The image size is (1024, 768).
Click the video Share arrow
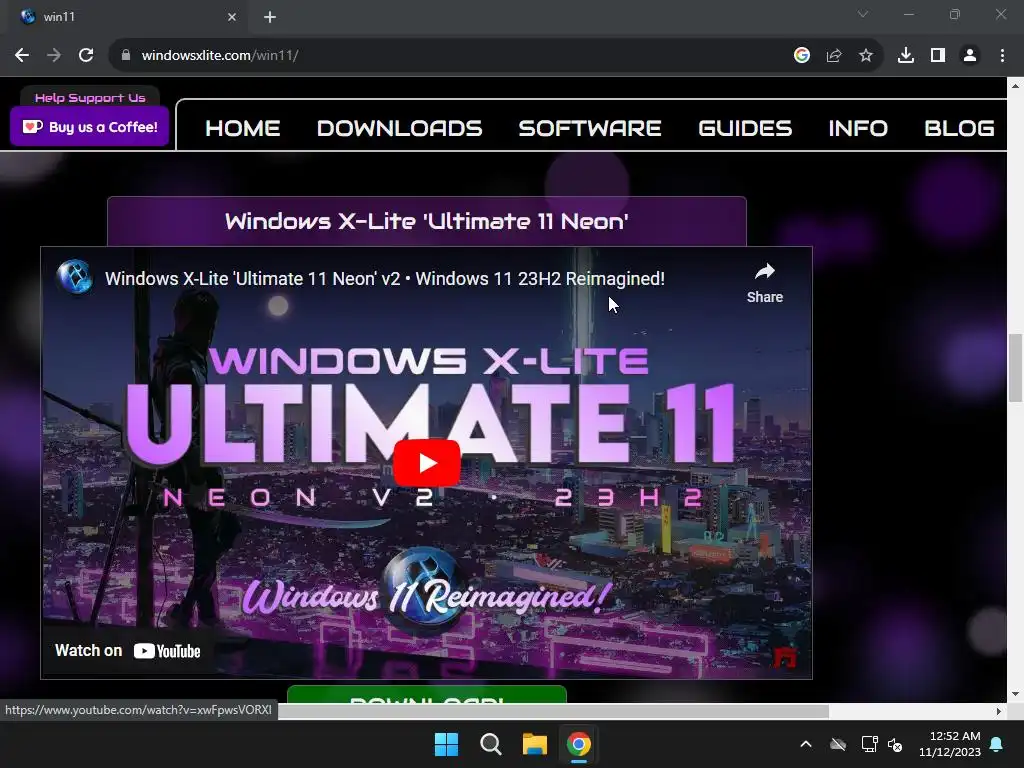point(765,283)
